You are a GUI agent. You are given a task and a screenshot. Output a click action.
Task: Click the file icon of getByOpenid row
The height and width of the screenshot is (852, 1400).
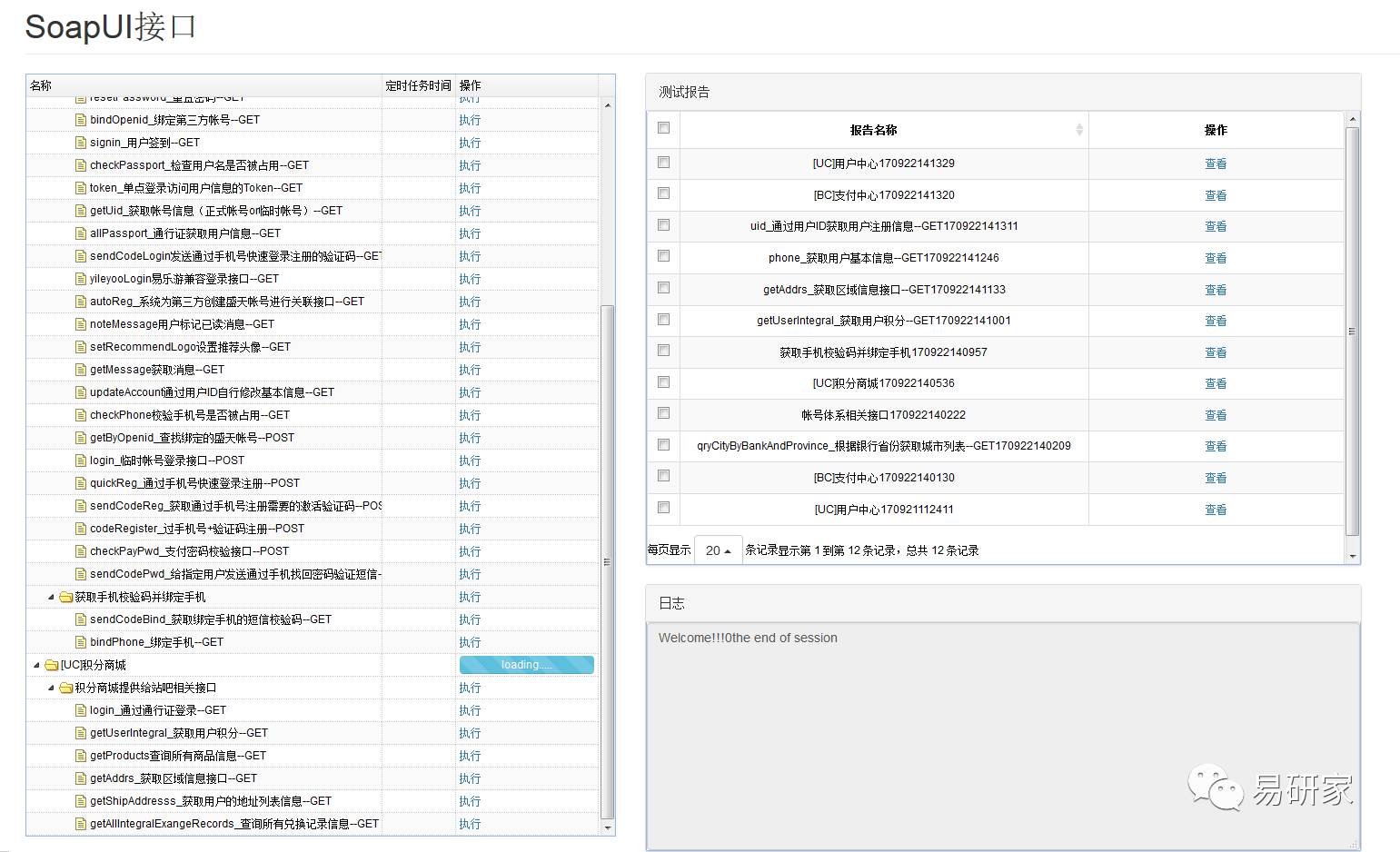(81, 438)
